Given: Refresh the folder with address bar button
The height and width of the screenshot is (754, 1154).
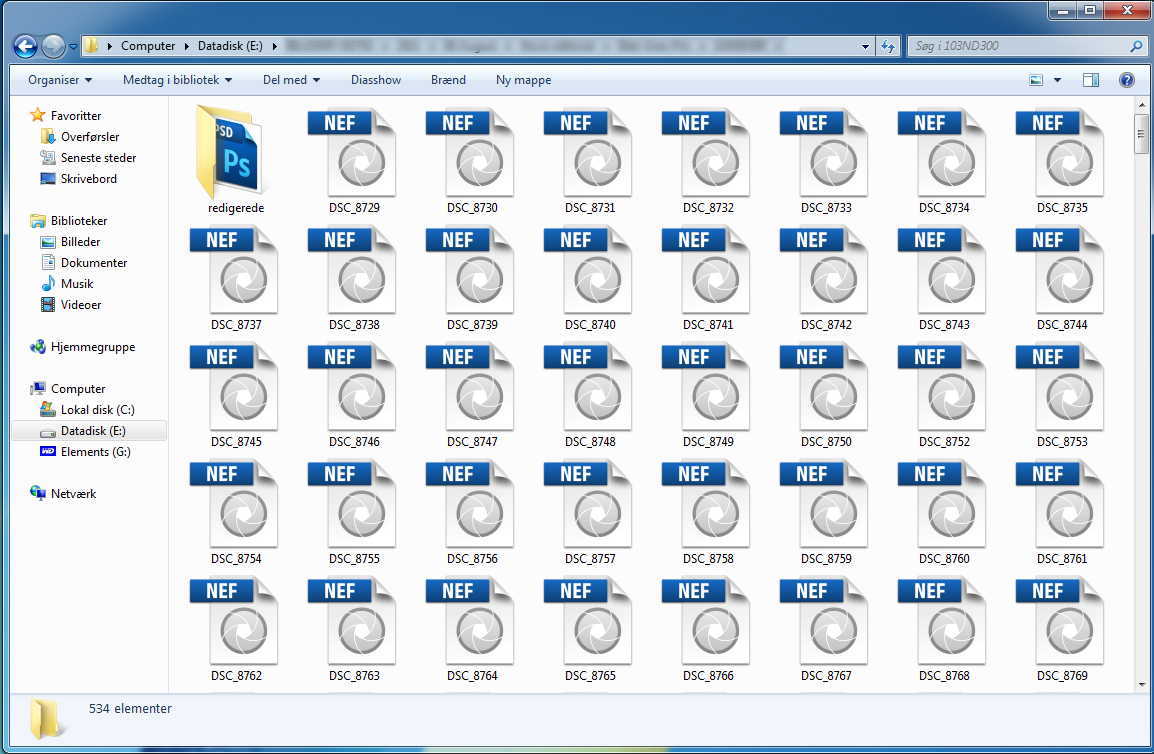Looking at the screenshot, I should point(887,46).
